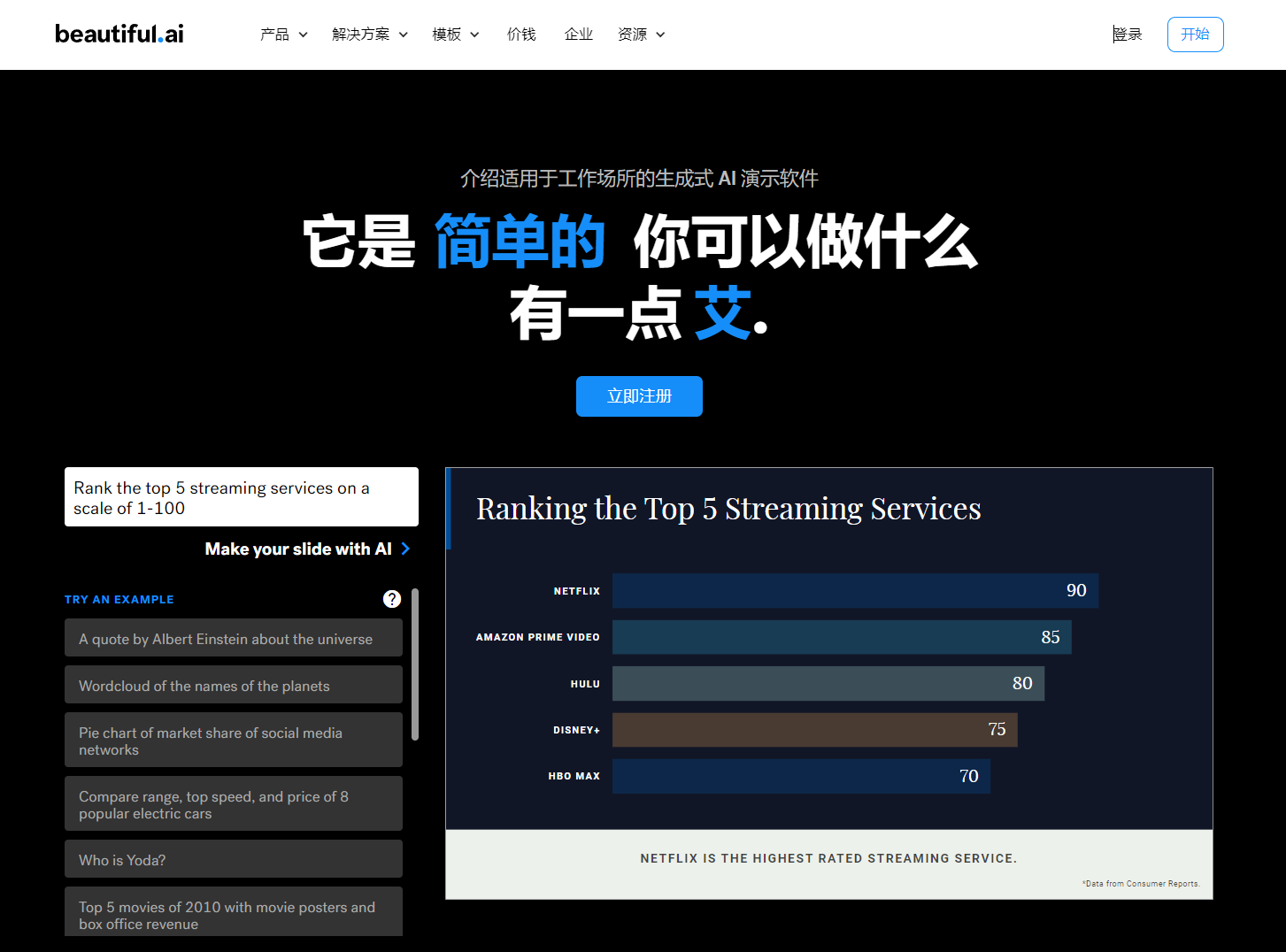
Task: Select the Pie chart social media example
Action: [x=233, y=740]
